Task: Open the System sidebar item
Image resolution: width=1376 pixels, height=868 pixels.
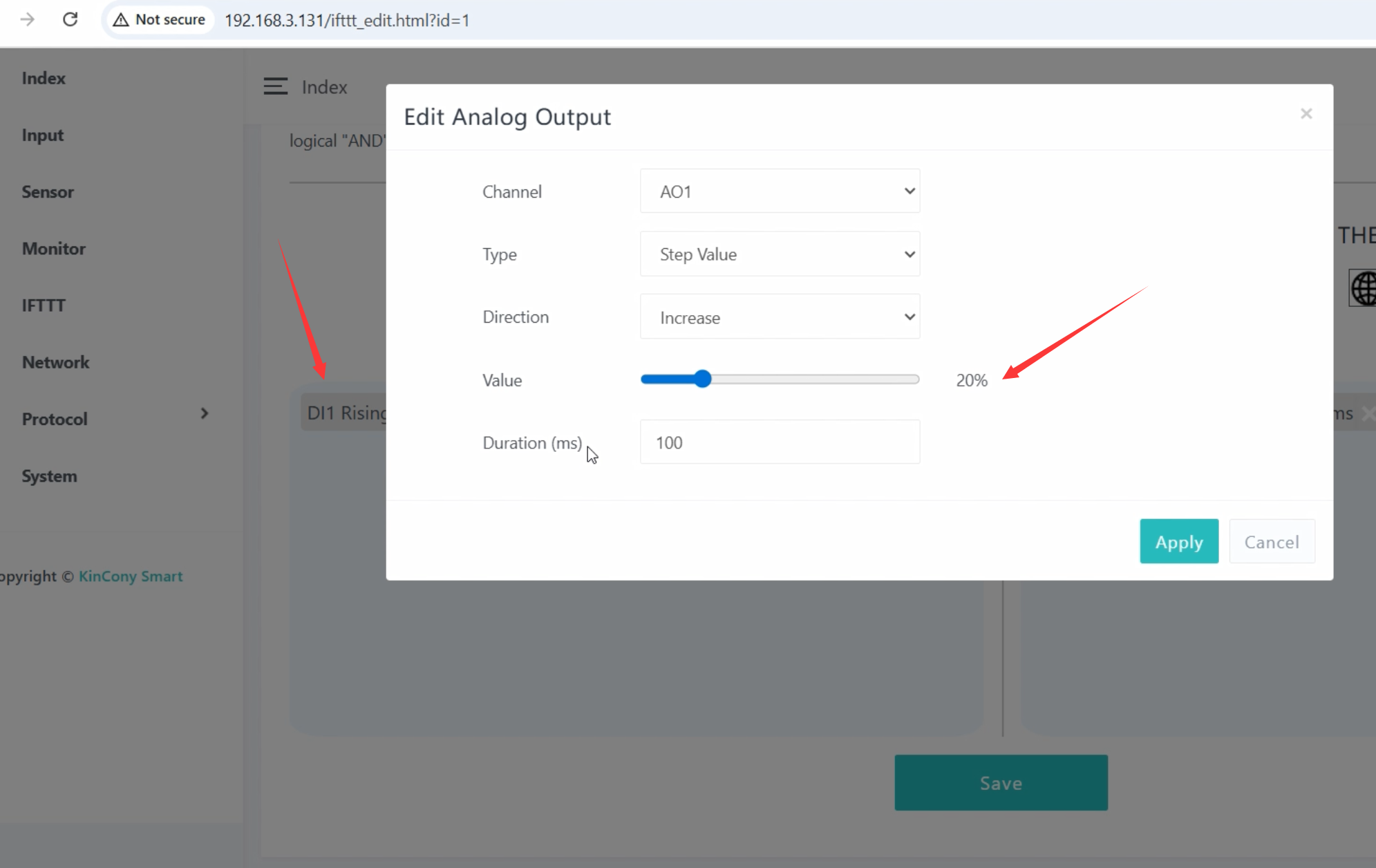Action: click(49, 476)
